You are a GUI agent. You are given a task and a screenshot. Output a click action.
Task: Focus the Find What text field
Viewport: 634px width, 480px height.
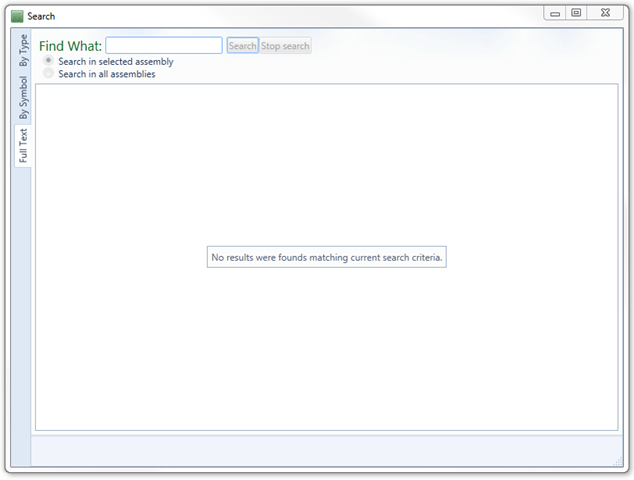pyautogui.click(x=164, y=45)
